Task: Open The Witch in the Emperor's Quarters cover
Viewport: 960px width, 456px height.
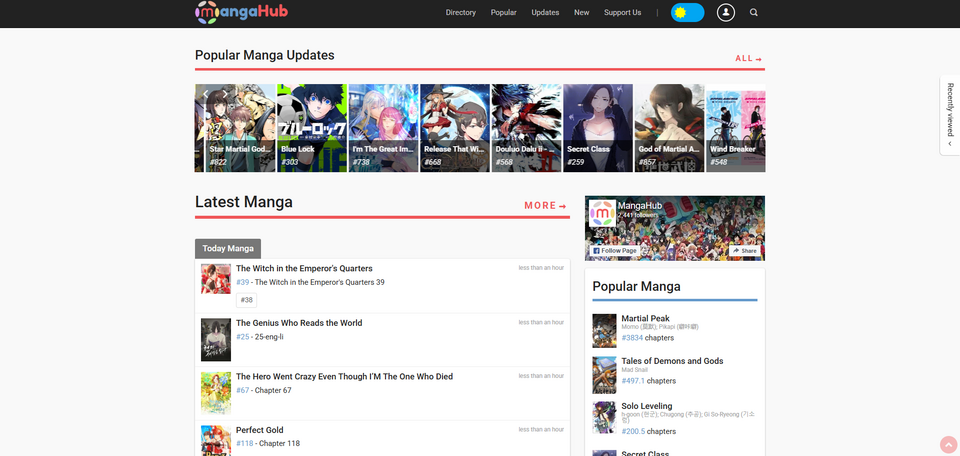Action: [x=216, y=279]
